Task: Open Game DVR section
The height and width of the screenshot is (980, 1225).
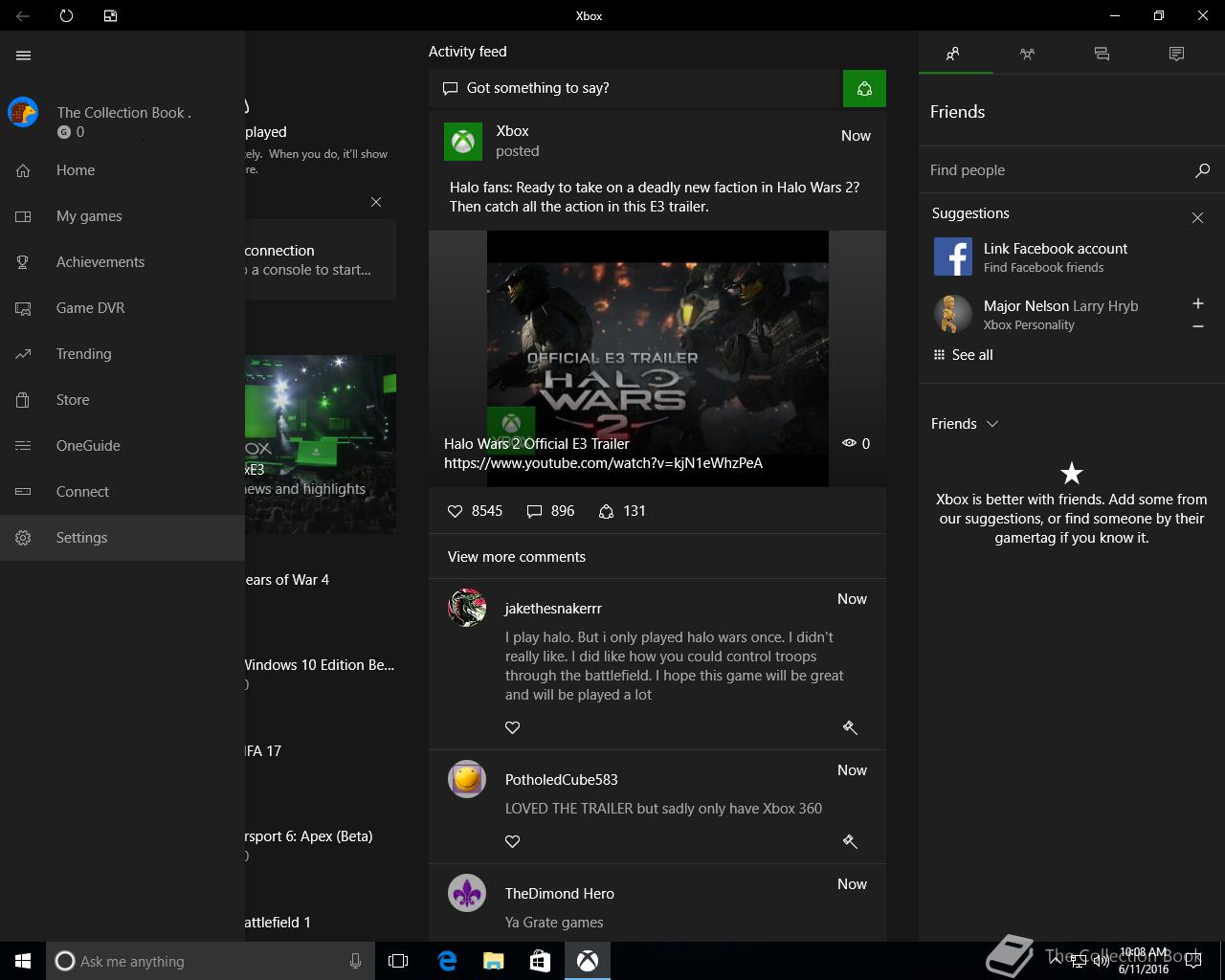Action: tap(122, 308)
